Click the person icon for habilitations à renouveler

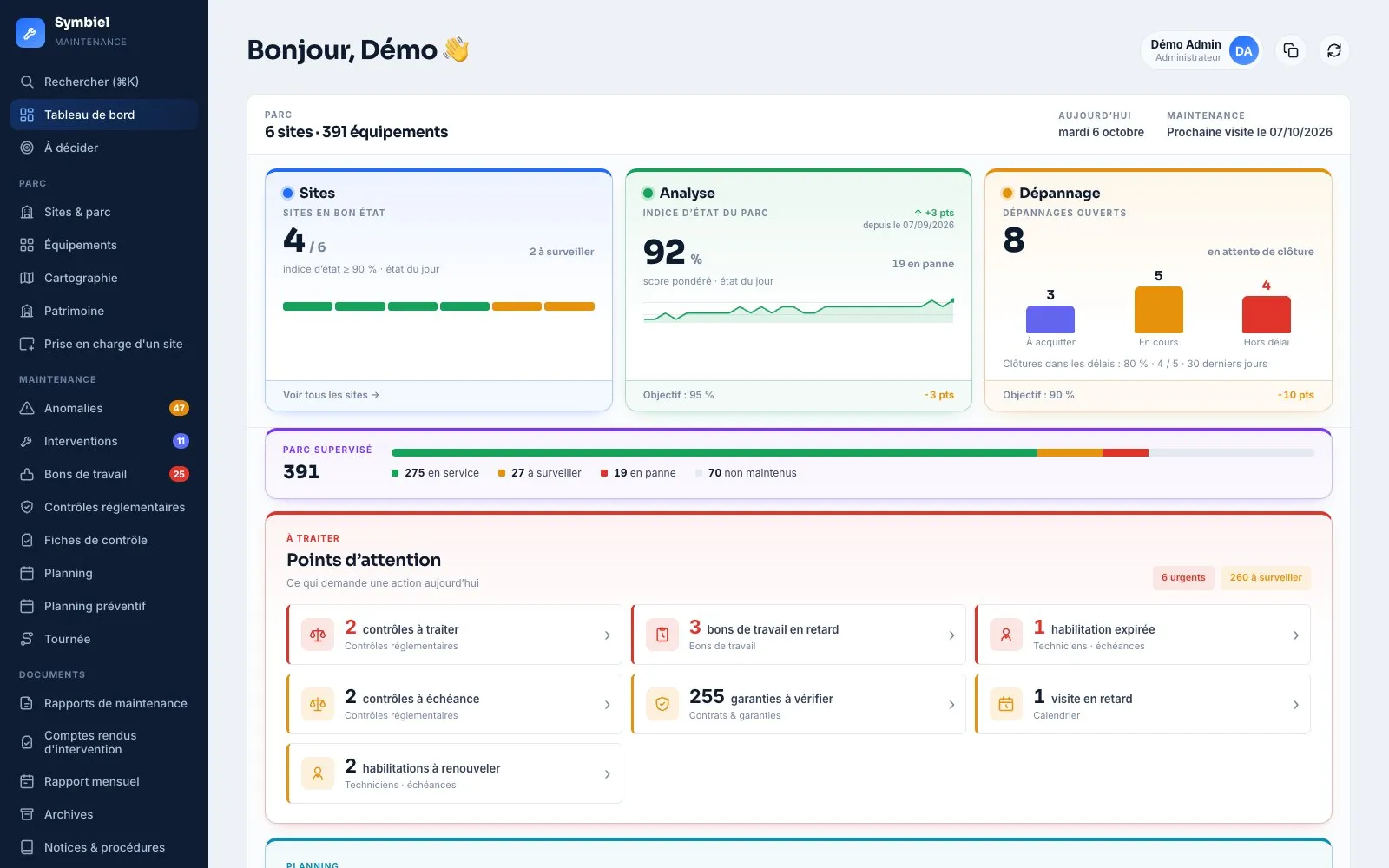click(x=318, y=773)
